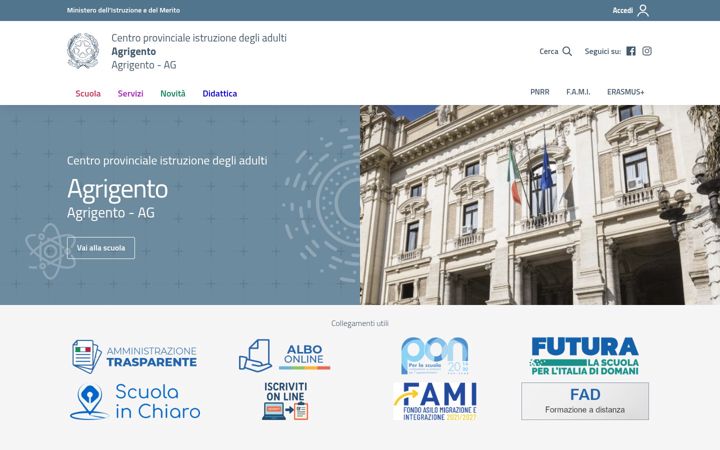
Task: Open the Facebook page icon
Action: 631,51
